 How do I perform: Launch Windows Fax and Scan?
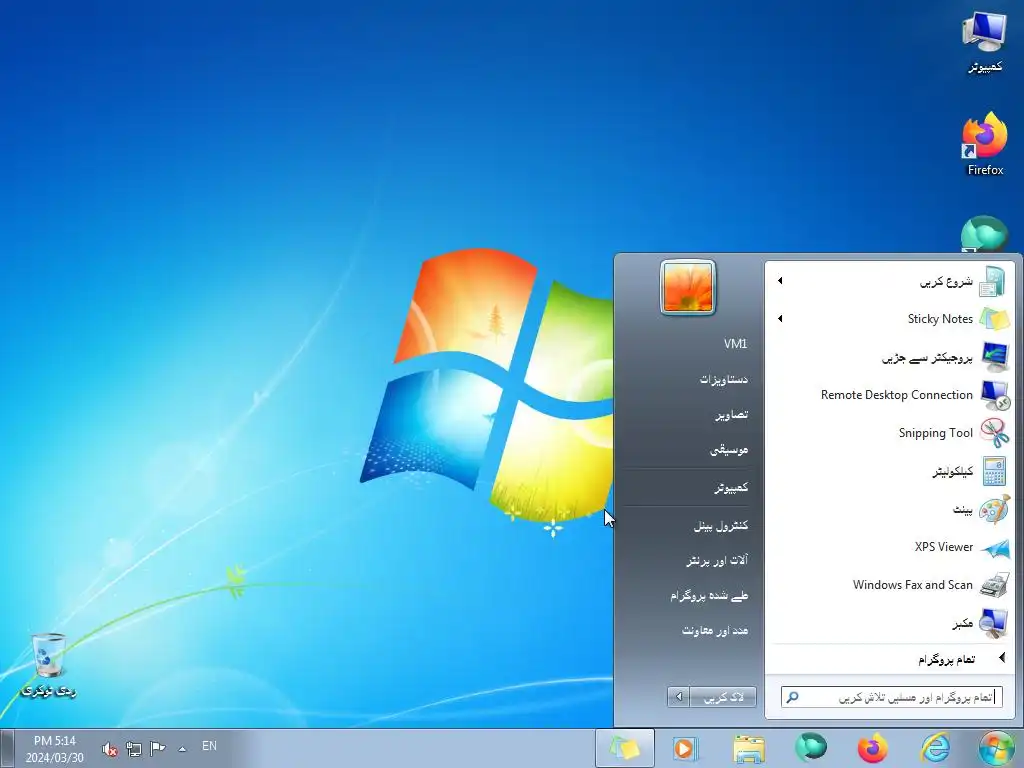(891, 585)
